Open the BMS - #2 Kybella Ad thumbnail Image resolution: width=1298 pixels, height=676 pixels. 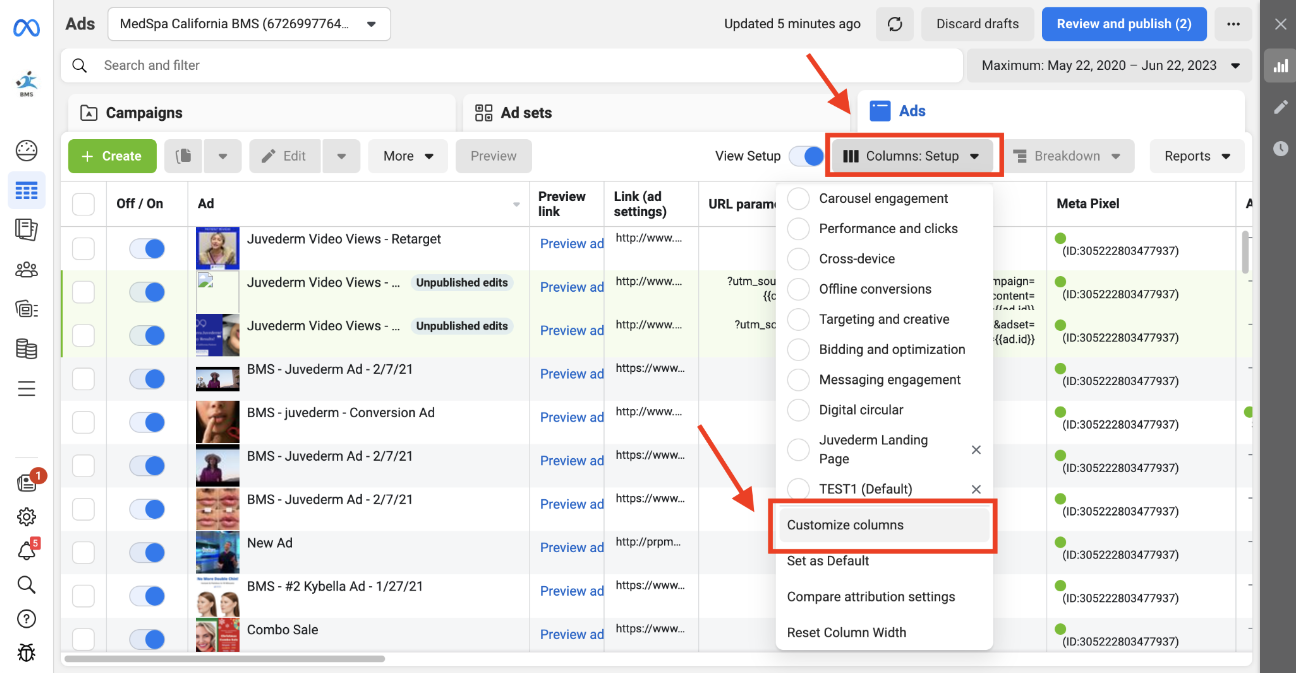pyautogui.click(x=217, y=596)
